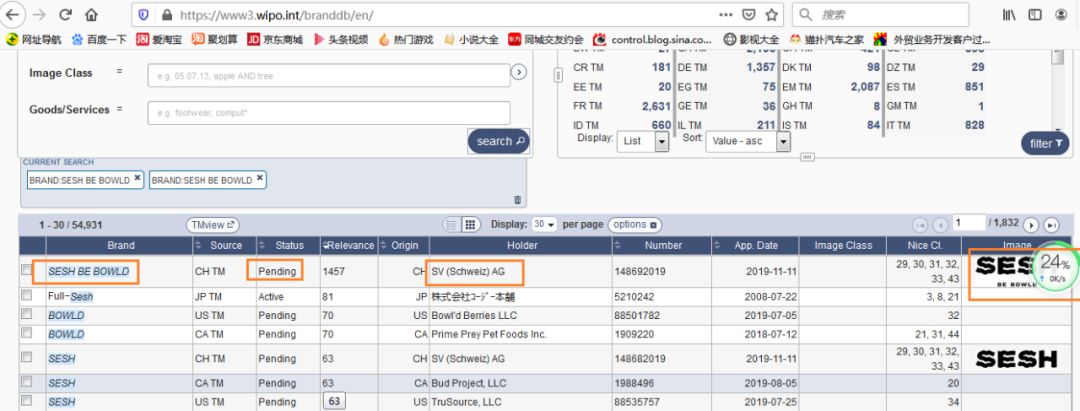This screenshot has width=1080, height=411.
Task: Check the TruSource, LLC row box
Action: 27,400
